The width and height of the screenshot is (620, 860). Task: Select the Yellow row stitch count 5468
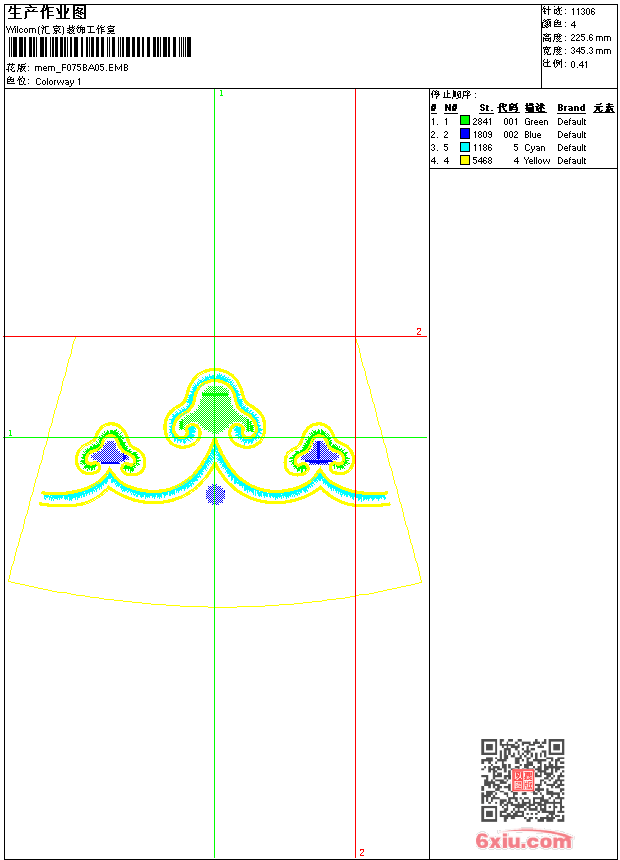482,161
